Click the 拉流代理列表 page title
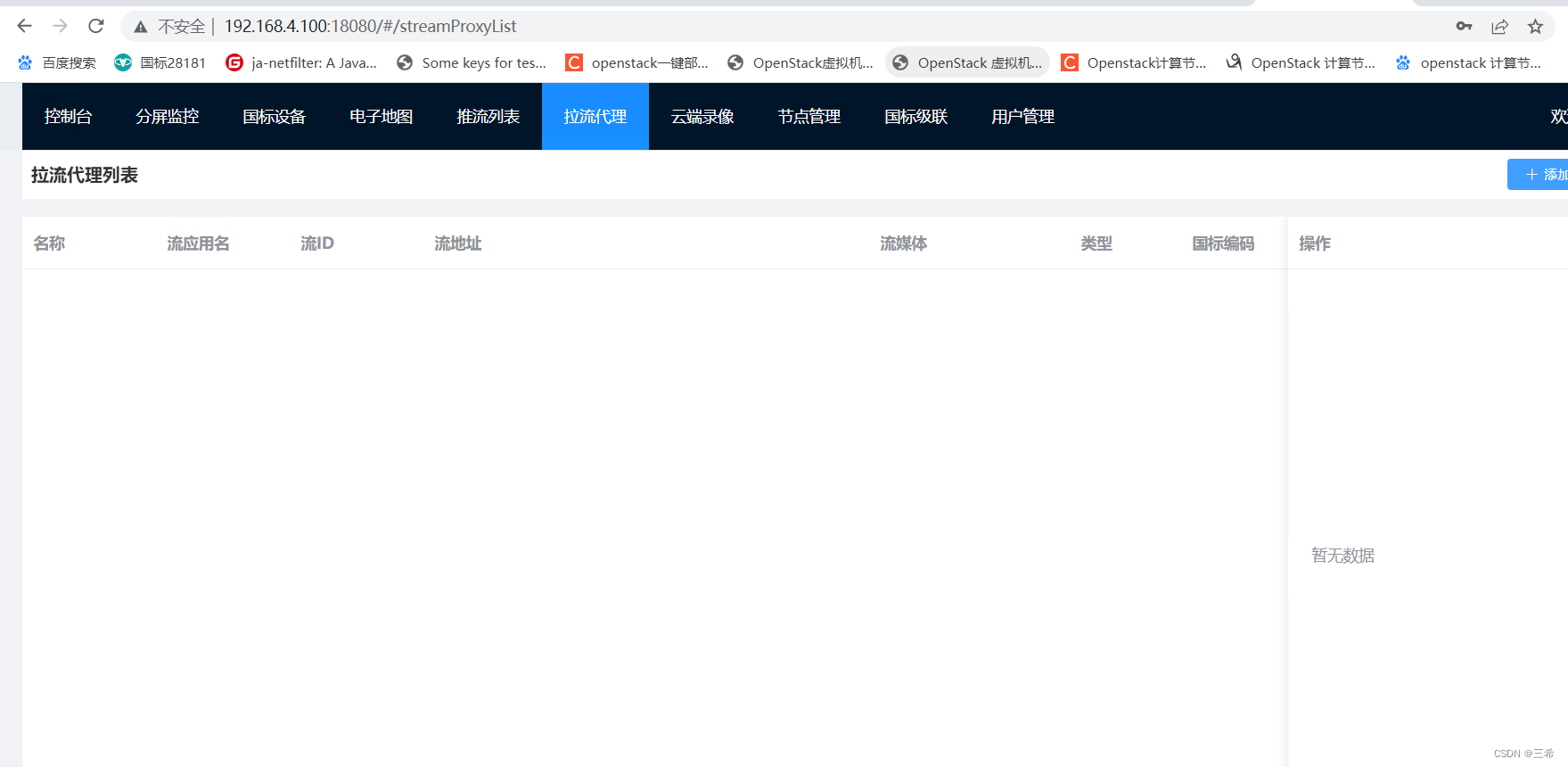 coord(85,175)
